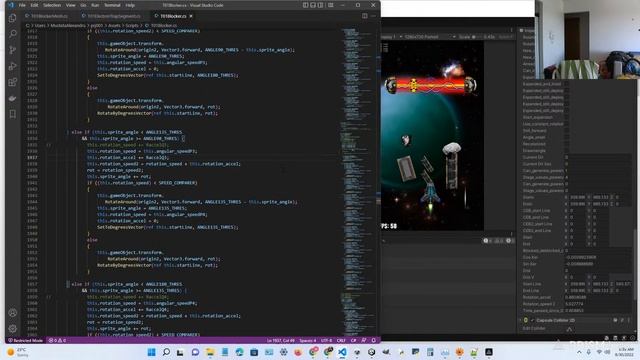Toggle Angle_small checkbox in Inspector

567,137
